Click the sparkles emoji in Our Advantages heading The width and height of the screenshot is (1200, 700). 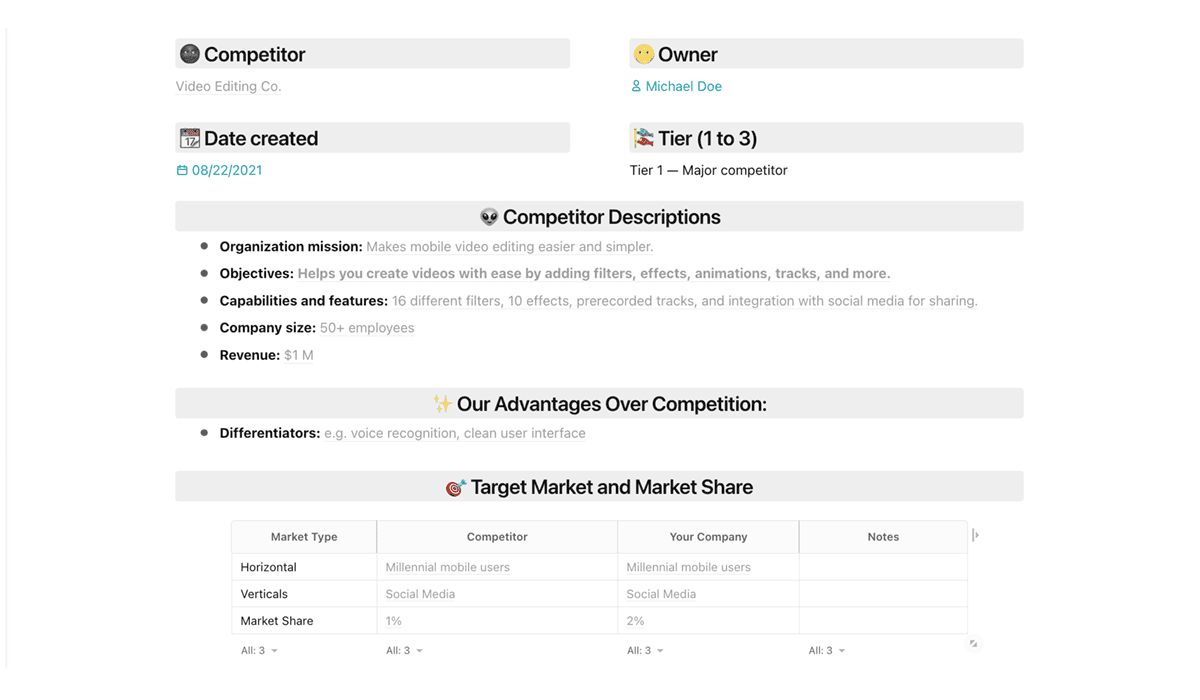442,404
